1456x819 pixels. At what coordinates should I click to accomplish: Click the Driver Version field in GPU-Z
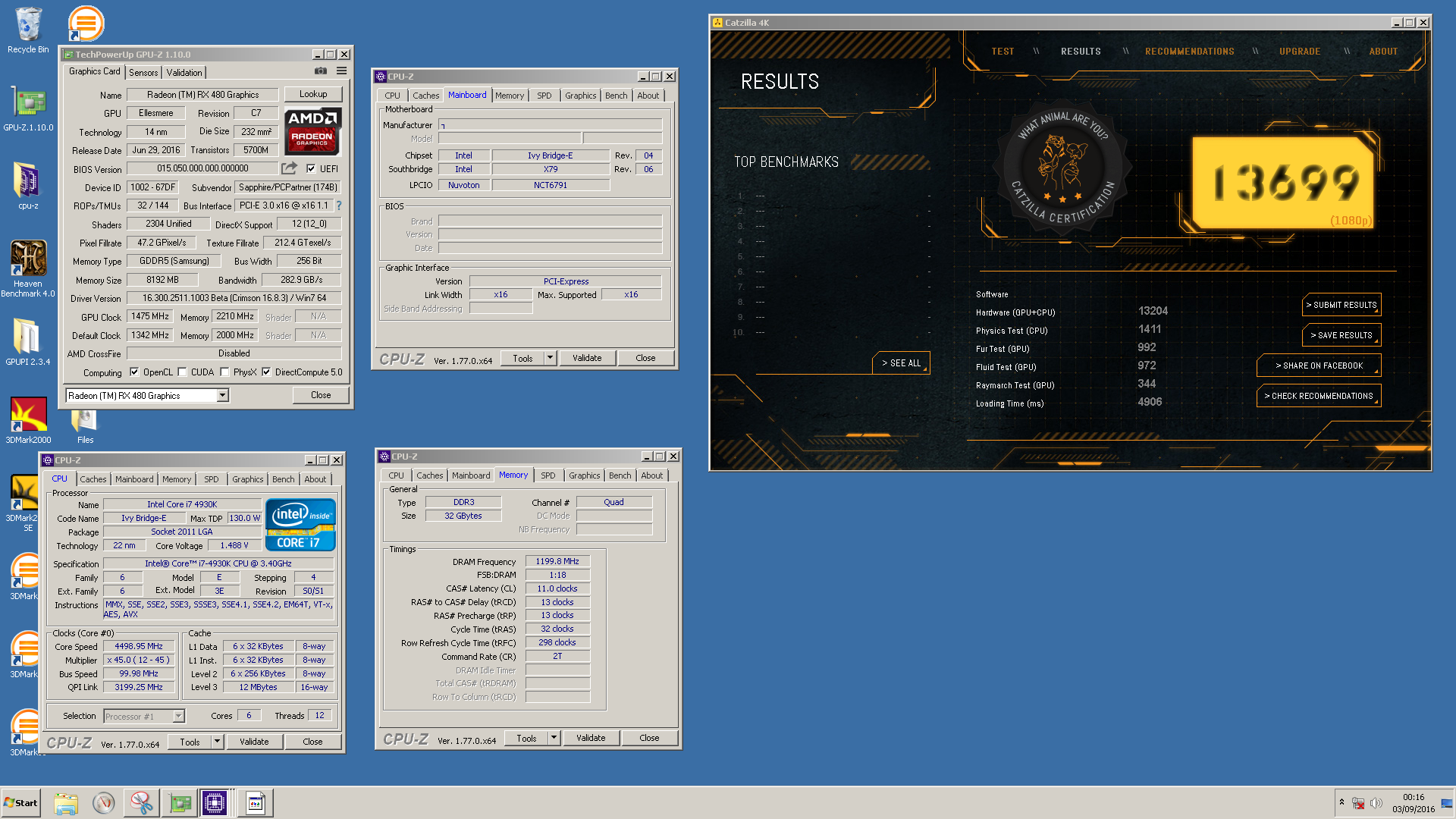coord(234,298)
